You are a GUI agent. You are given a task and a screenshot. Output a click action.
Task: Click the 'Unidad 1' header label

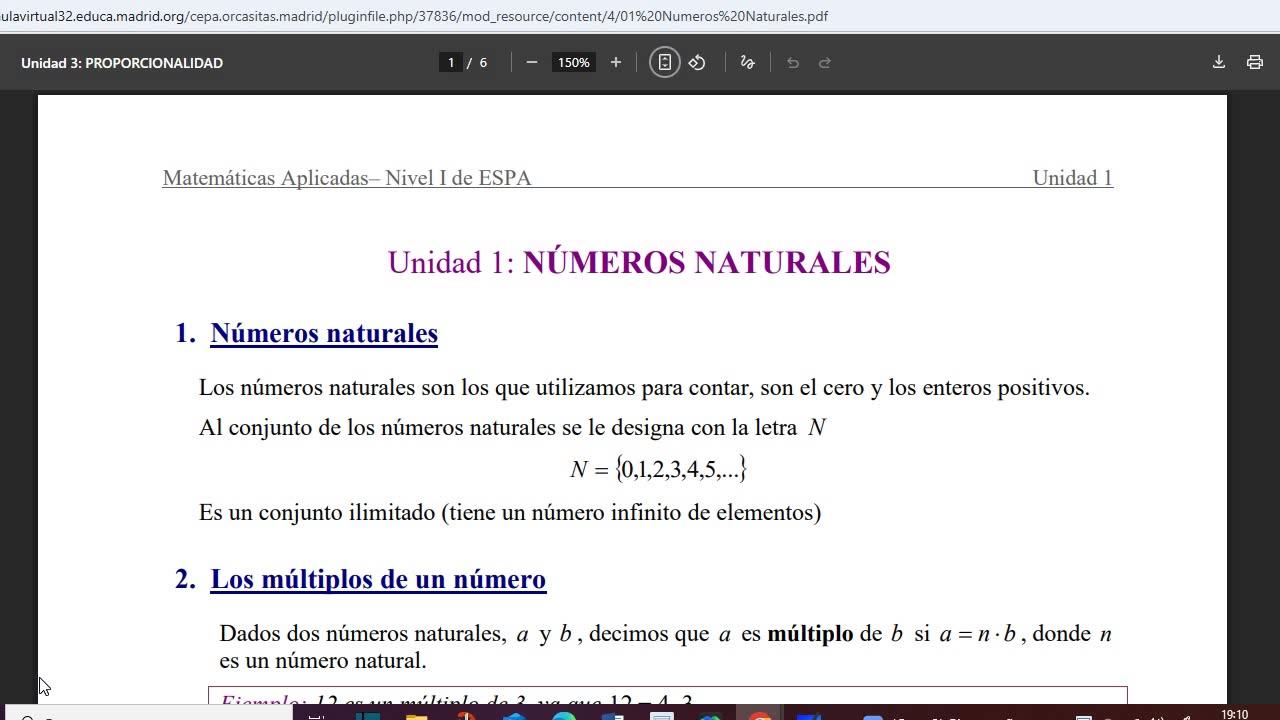pyautogui.click(x=1072, y=178)
